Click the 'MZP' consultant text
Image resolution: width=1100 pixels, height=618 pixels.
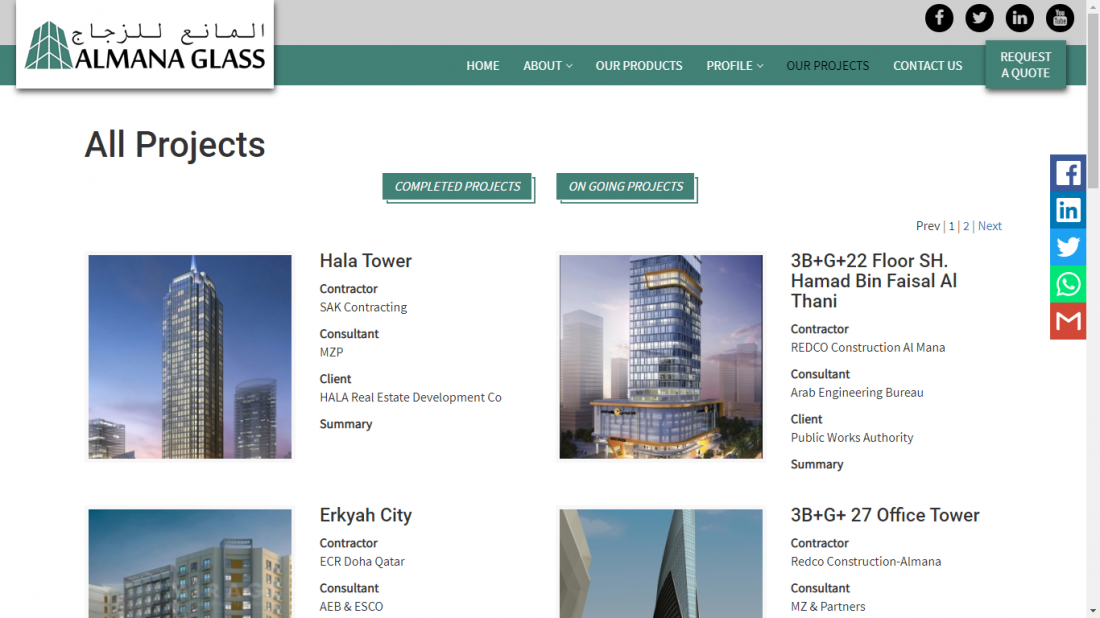point(331,352)
